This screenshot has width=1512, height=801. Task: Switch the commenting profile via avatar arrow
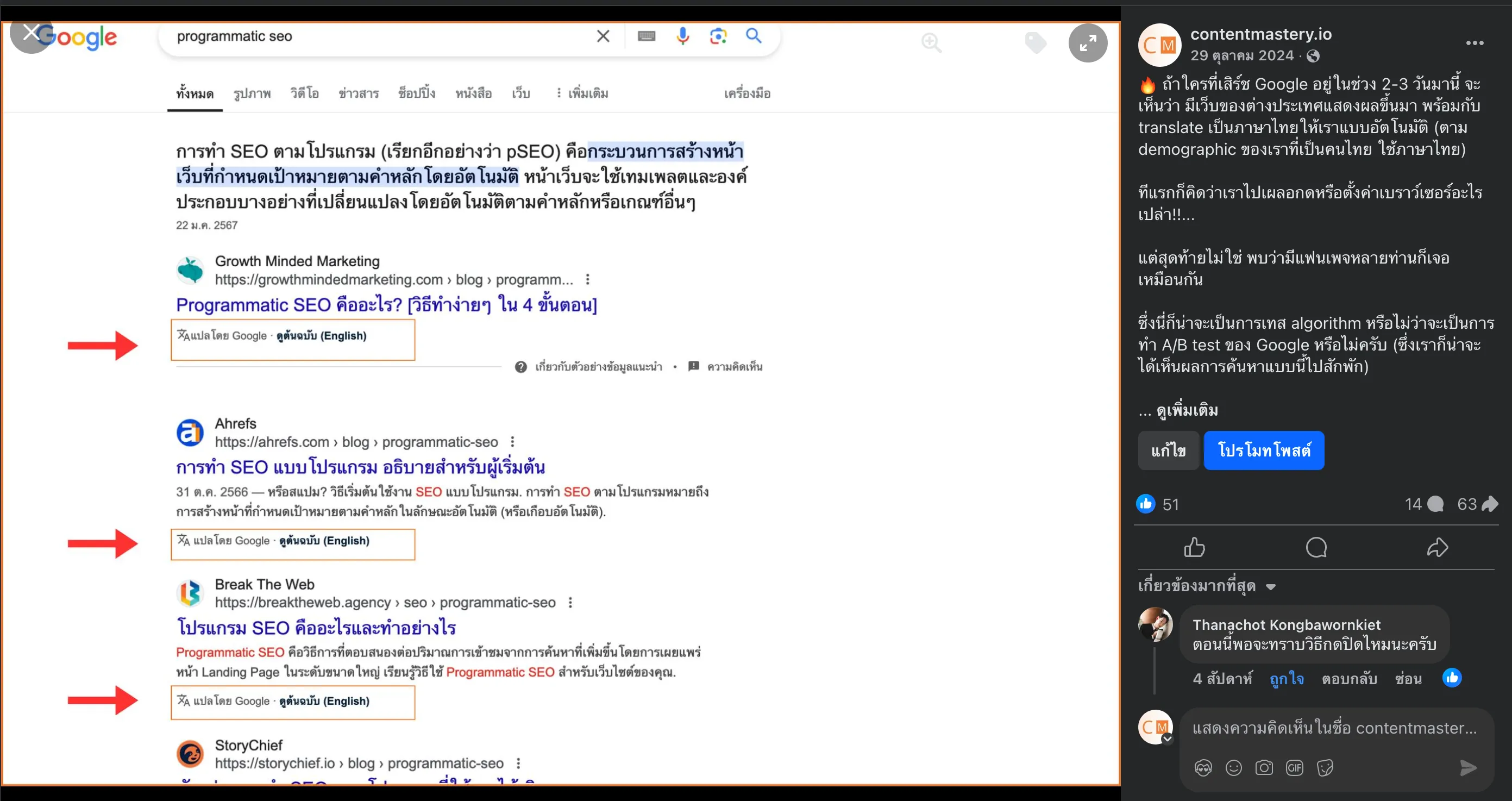1167,740
